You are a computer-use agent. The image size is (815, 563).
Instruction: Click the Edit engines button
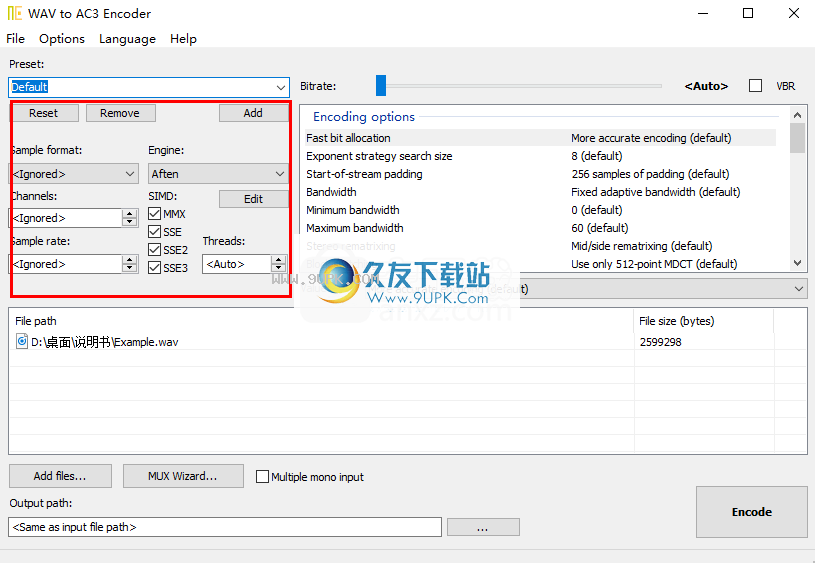click(x=254, y=199)
